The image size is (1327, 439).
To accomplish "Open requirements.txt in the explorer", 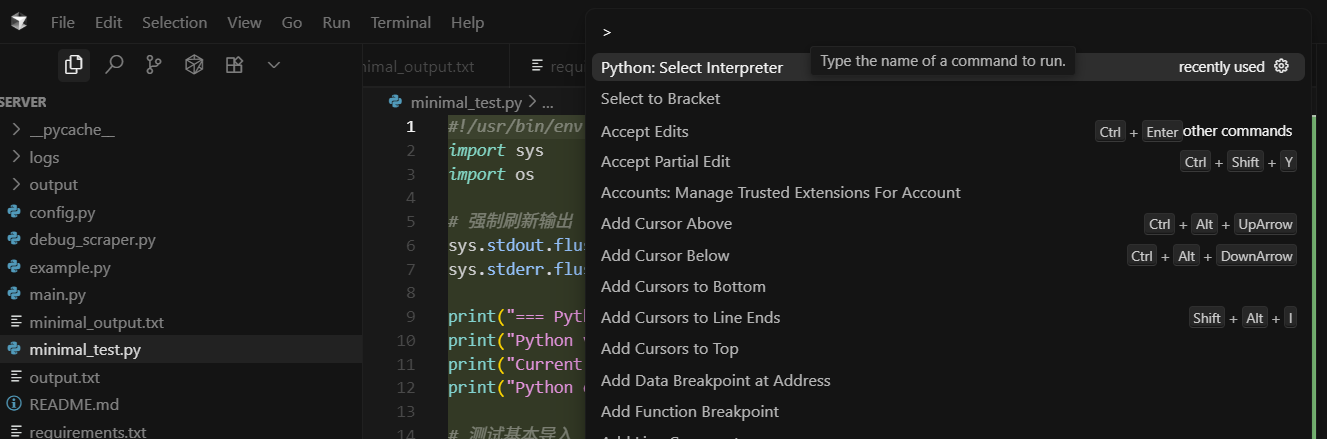I will click(x=181, y=432).
